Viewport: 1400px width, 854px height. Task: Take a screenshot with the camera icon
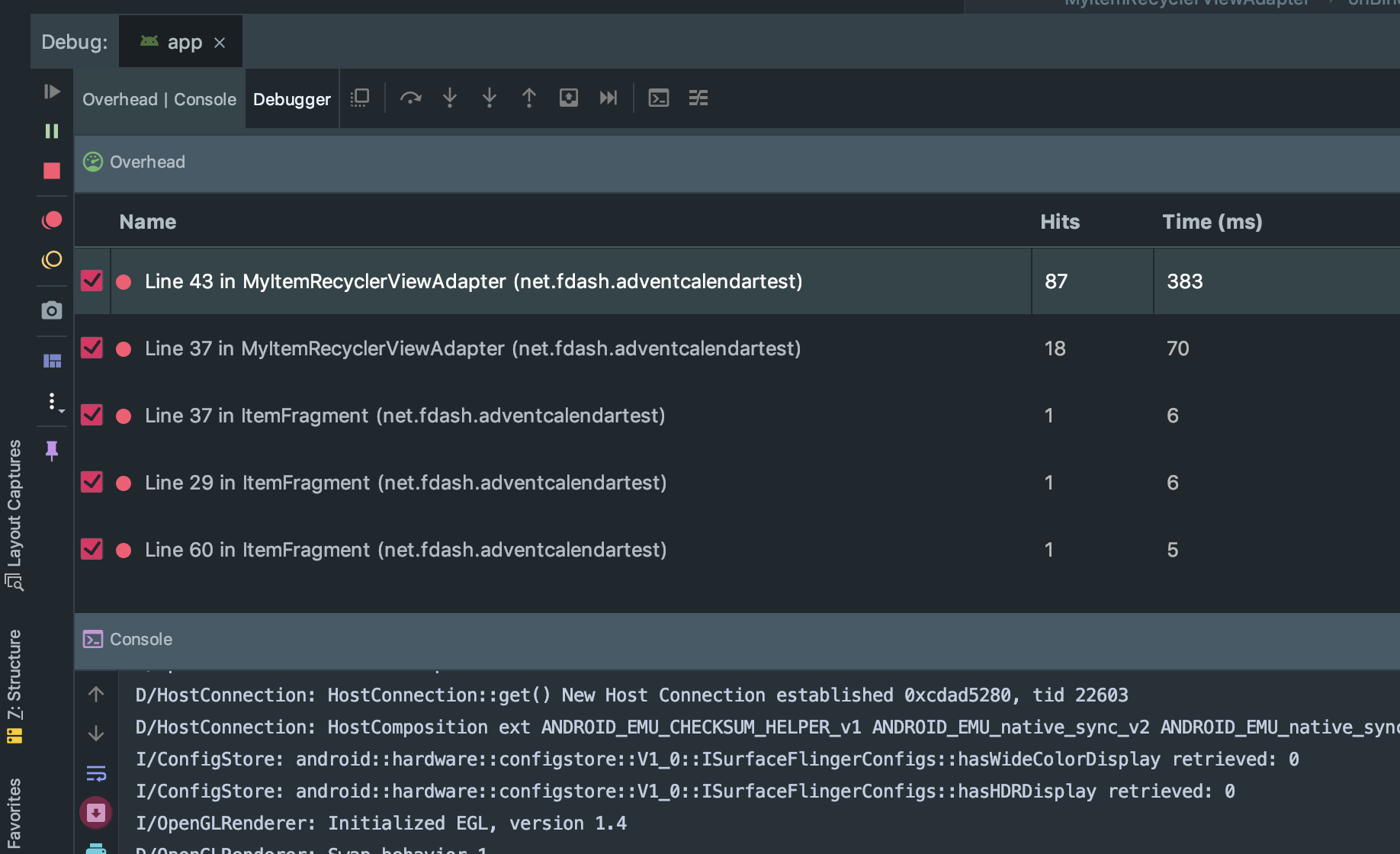(x=52, y=310)
